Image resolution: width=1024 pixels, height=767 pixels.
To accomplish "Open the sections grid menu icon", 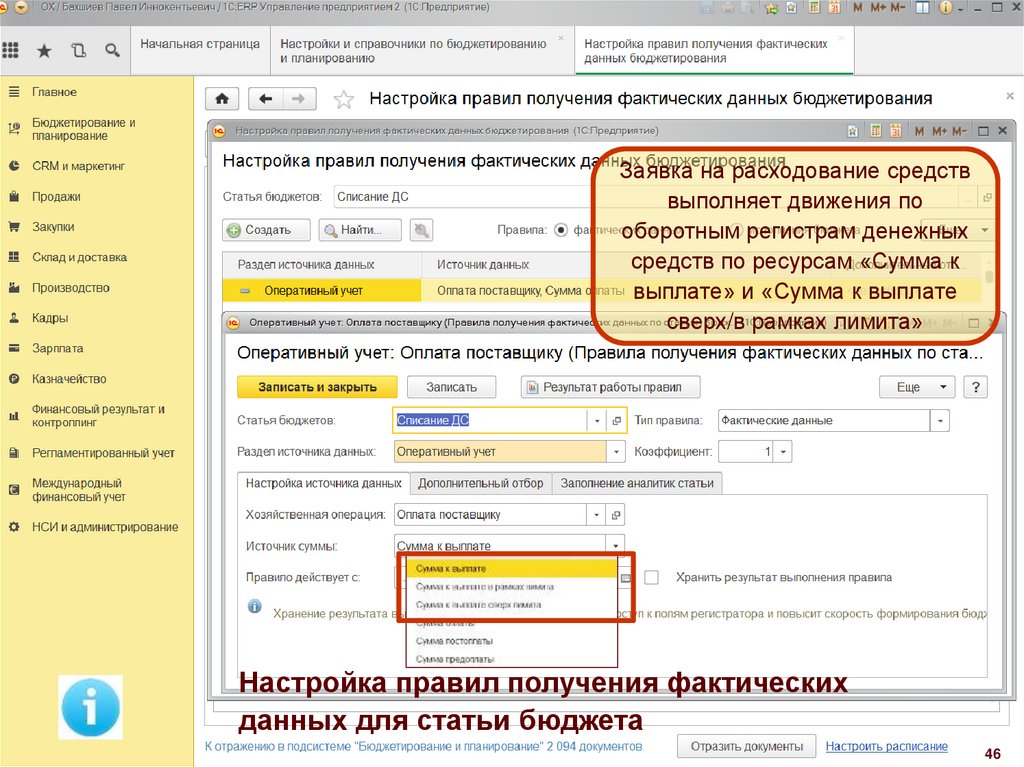I will click(x=12, y=50).
